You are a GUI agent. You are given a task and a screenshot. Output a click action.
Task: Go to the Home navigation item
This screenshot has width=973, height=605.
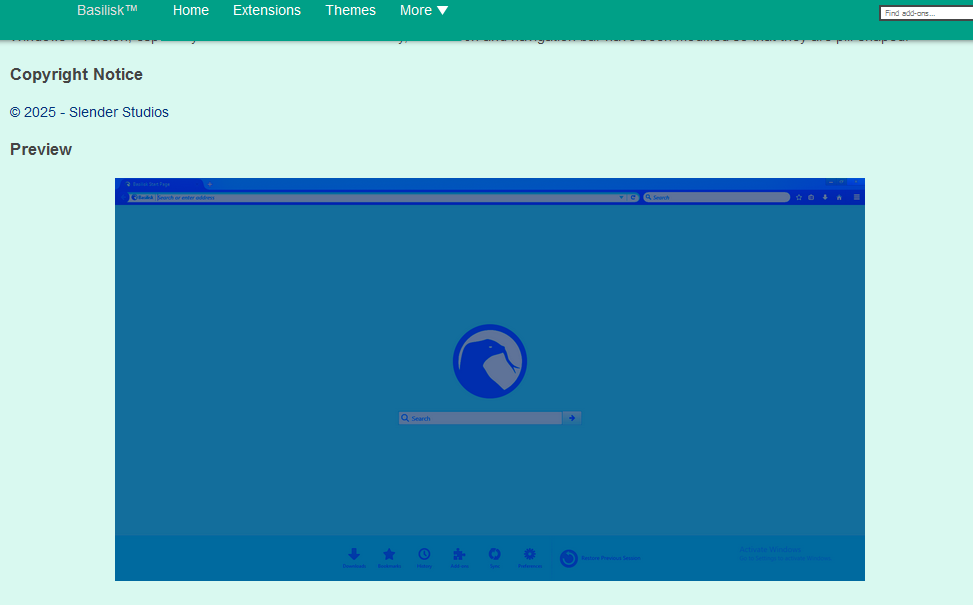pos(191,10)
